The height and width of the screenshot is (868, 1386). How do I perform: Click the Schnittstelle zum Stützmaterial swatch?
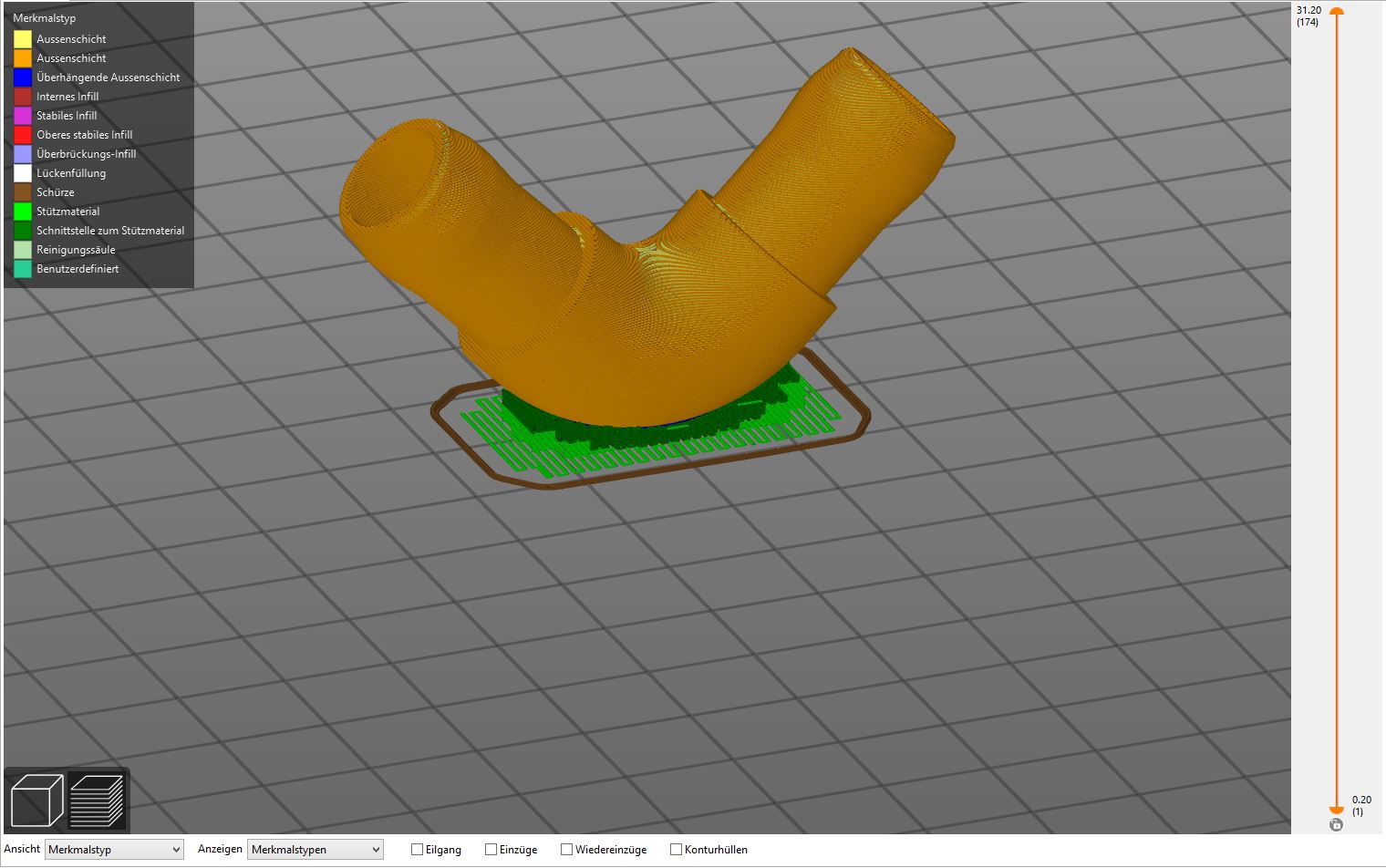(23, 231)
